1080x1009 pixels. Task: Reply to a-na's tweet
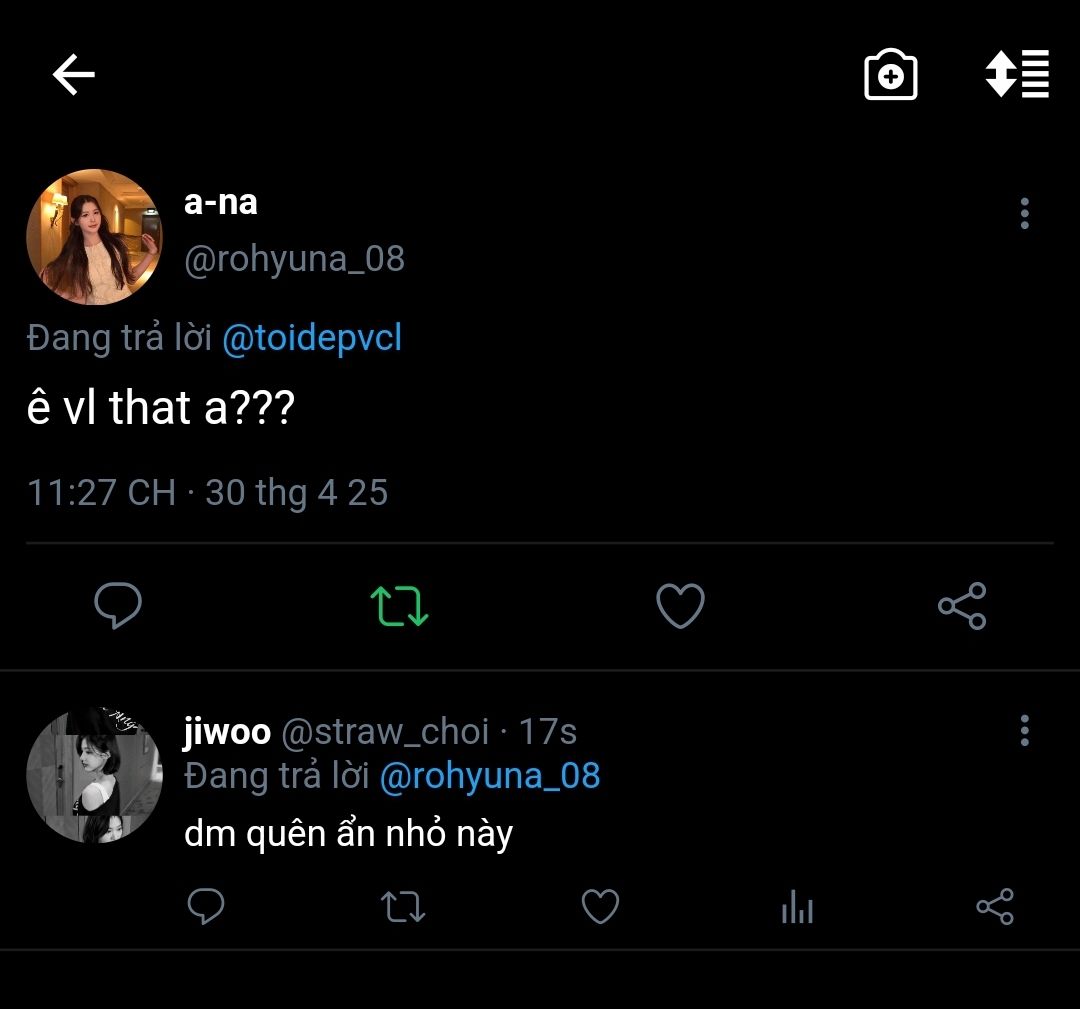(118, 605)
